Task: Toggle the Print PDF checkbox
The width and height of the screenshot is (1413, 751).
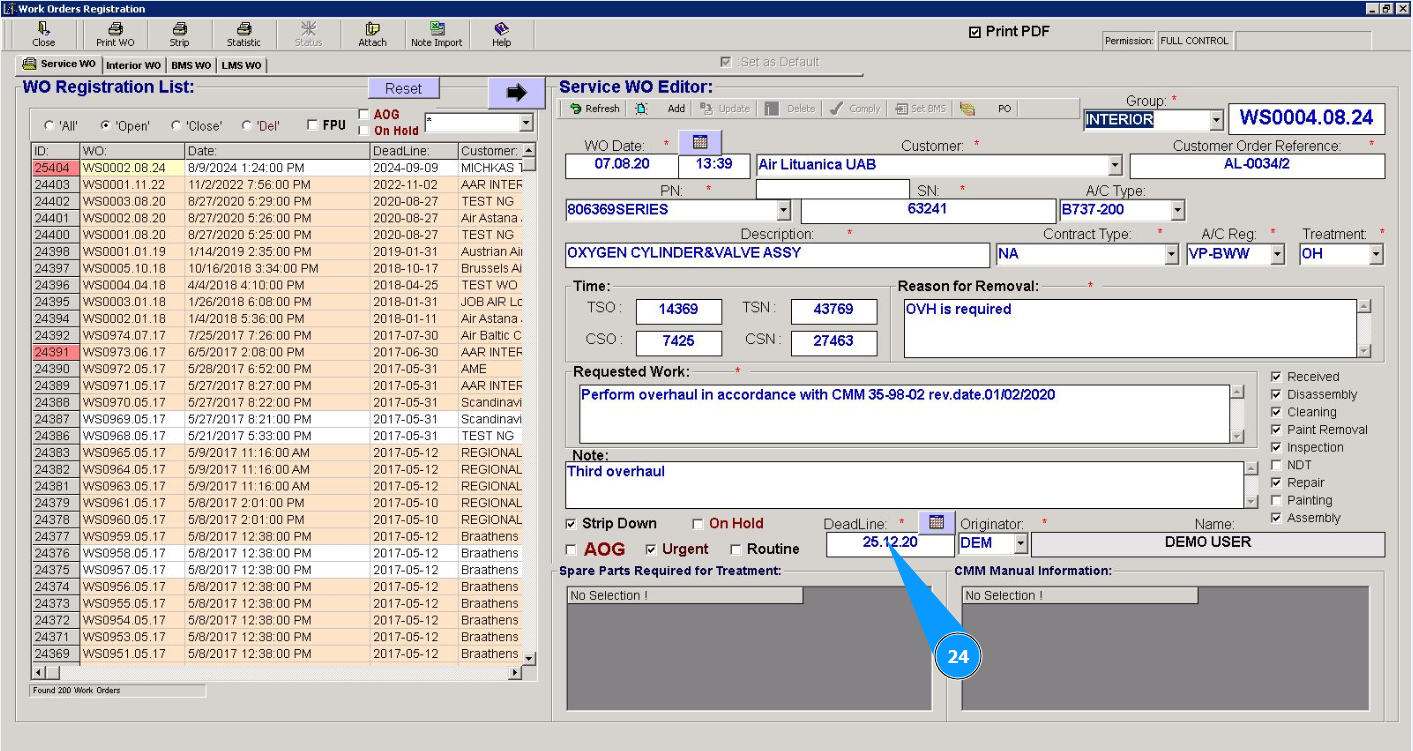Action: (x=975, y=32)
